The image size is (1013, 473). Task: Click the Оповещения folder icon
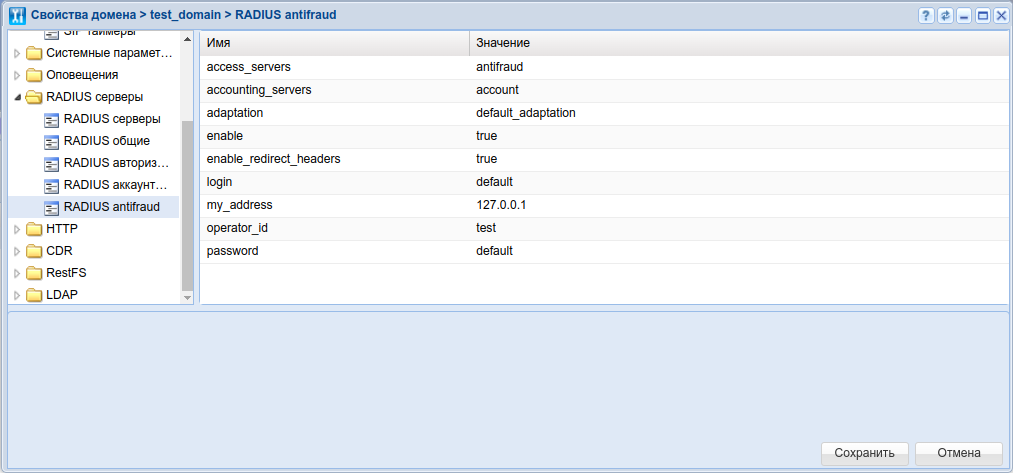(x=35, y=75)
